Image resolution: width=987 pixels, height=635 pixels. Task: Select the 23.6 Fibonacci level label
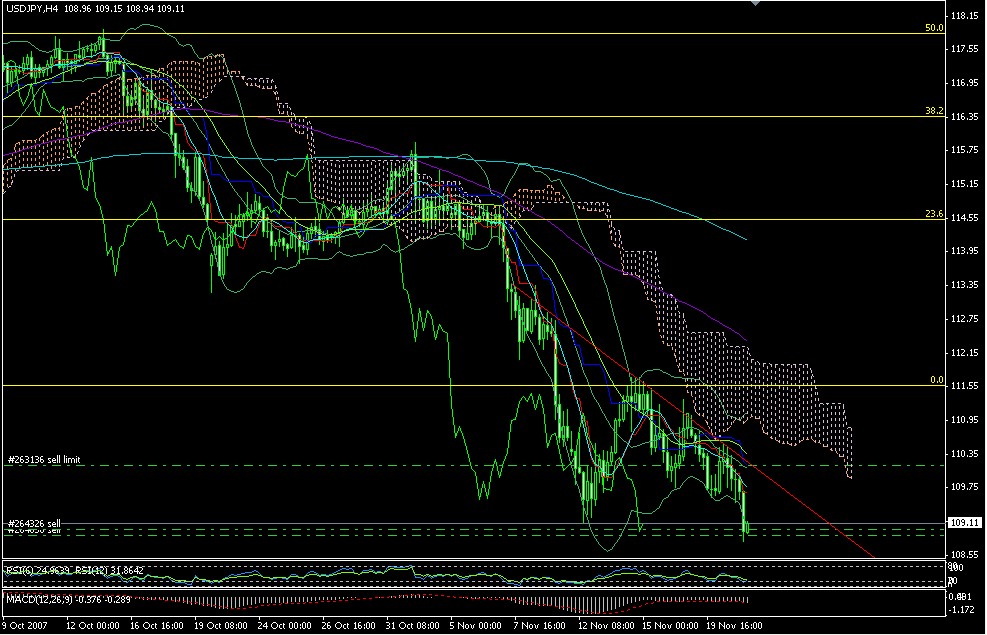[x=934, y=214]
